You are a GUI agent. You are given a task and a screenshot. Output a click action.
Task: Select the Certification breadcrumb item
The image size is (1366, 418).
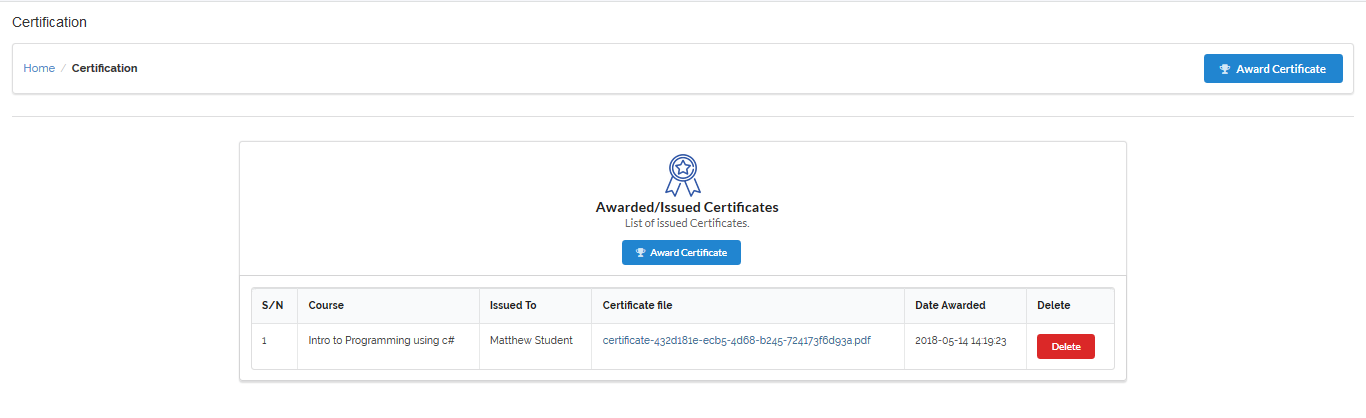[x=105, y=68]
